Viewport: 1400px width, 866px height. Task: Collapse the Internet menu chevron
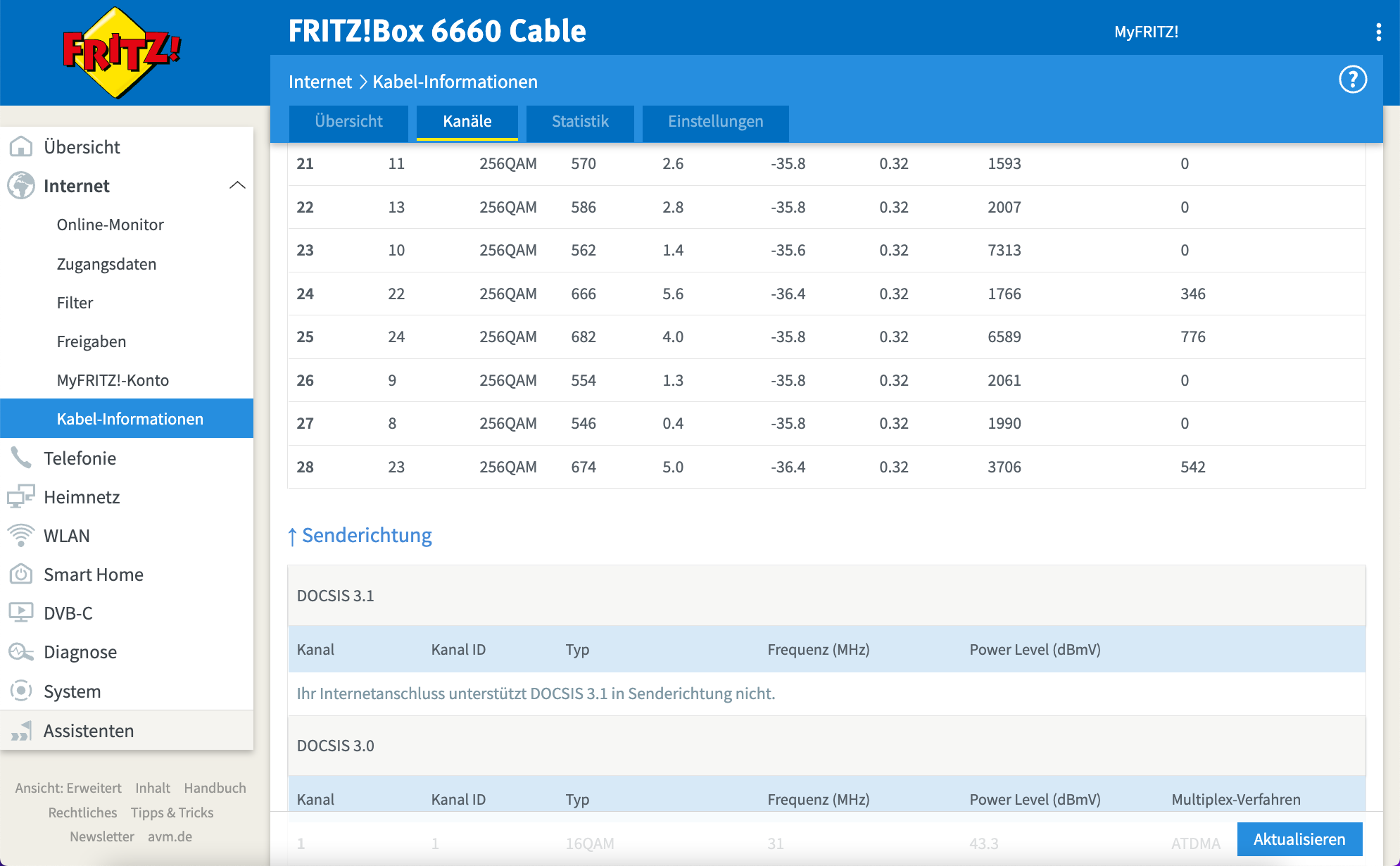238,185
